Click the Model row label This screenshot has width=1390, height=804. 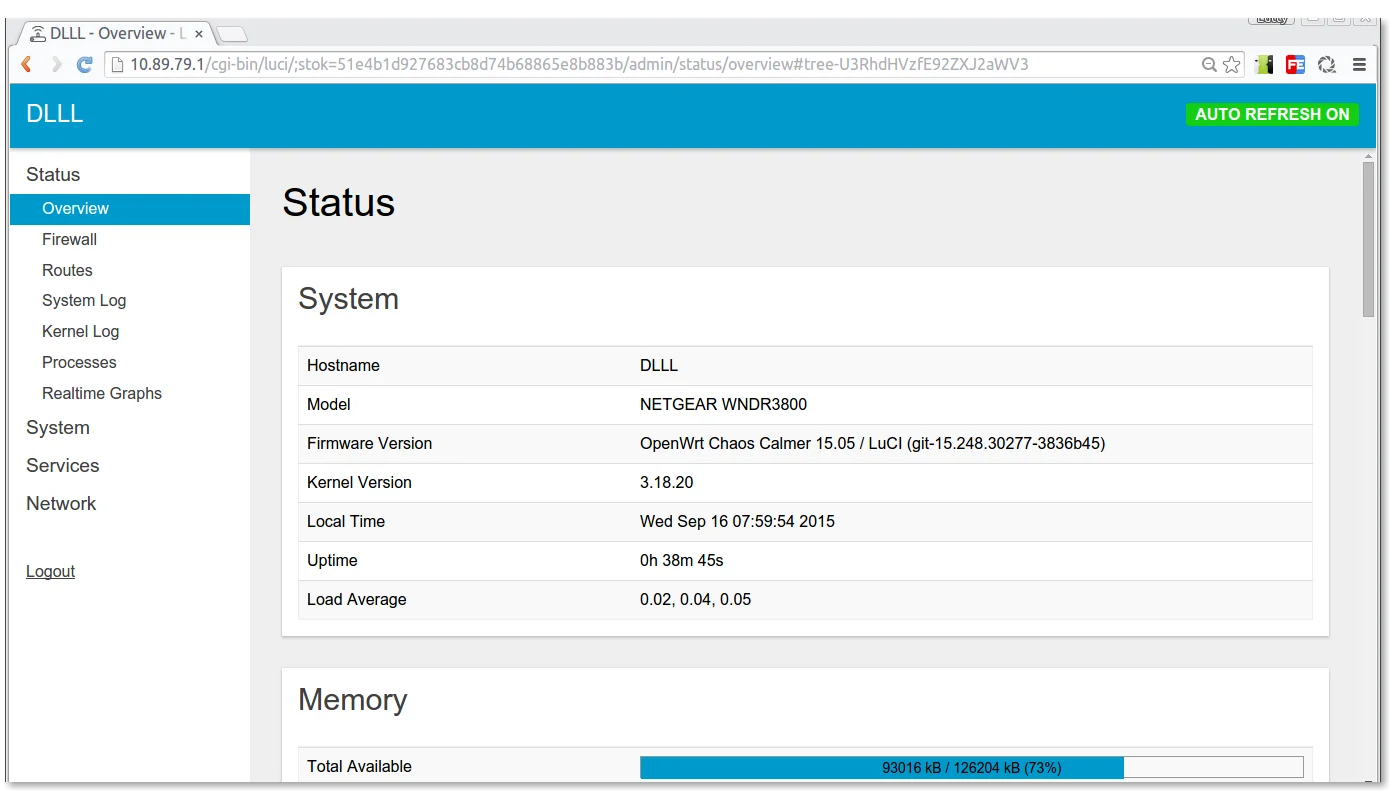coord(329,405)
